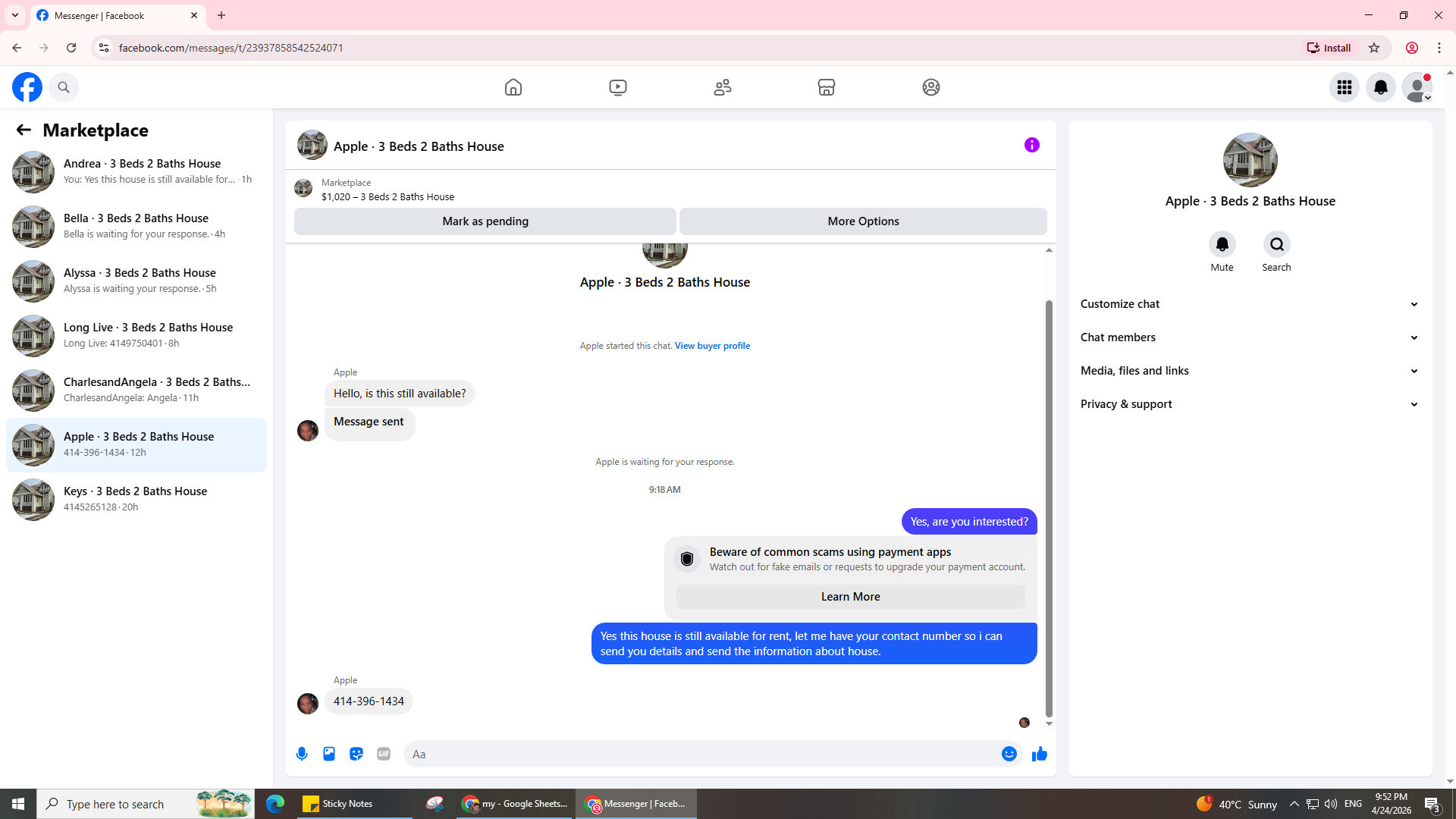Bookmark this page with the star icon
The width and height of the screenshot is (1456, 819).
pyautogui.click(x=1374, y=48)
